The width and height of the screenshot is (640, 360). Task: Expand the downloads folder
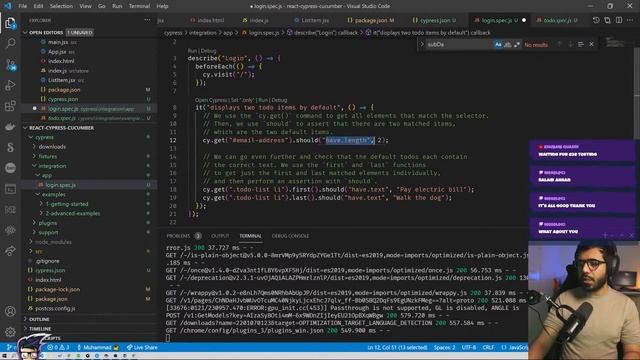(34, 147)
